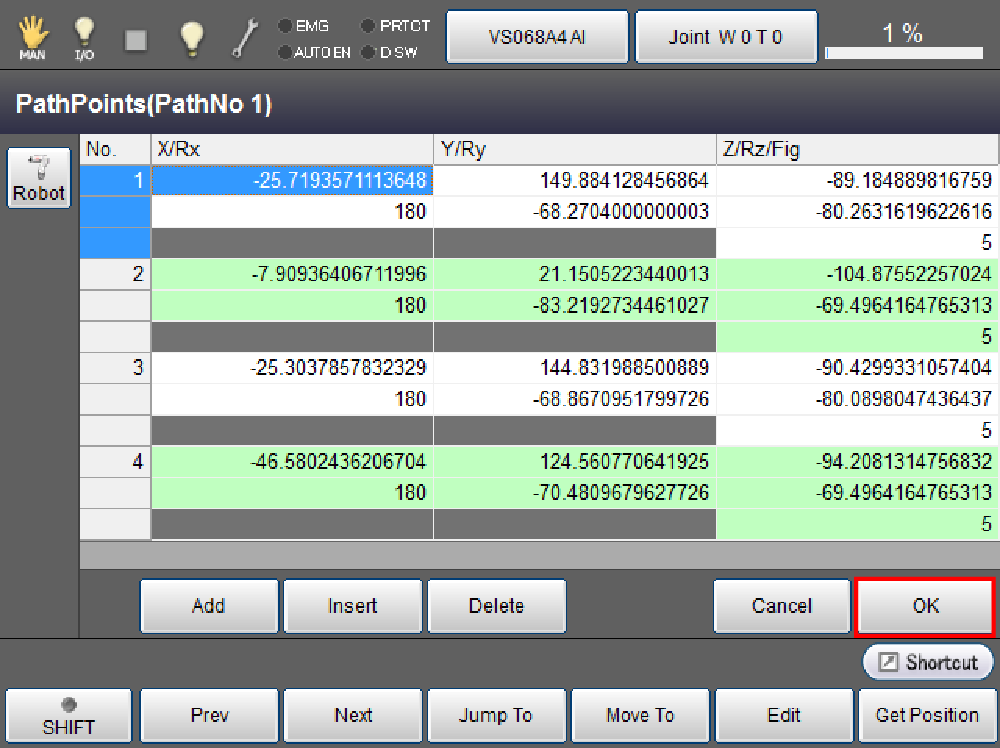Click the yellow lightbulb icon

coord(191,38)
